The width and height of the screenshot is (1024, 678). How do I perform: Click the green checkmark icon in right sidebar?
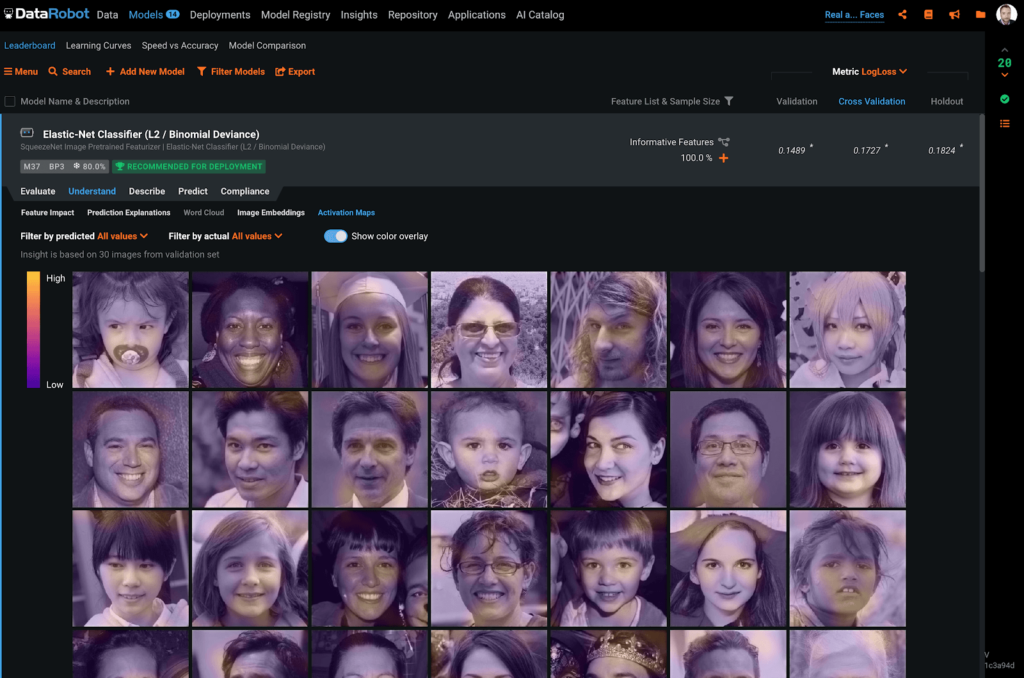(1004, 99)
